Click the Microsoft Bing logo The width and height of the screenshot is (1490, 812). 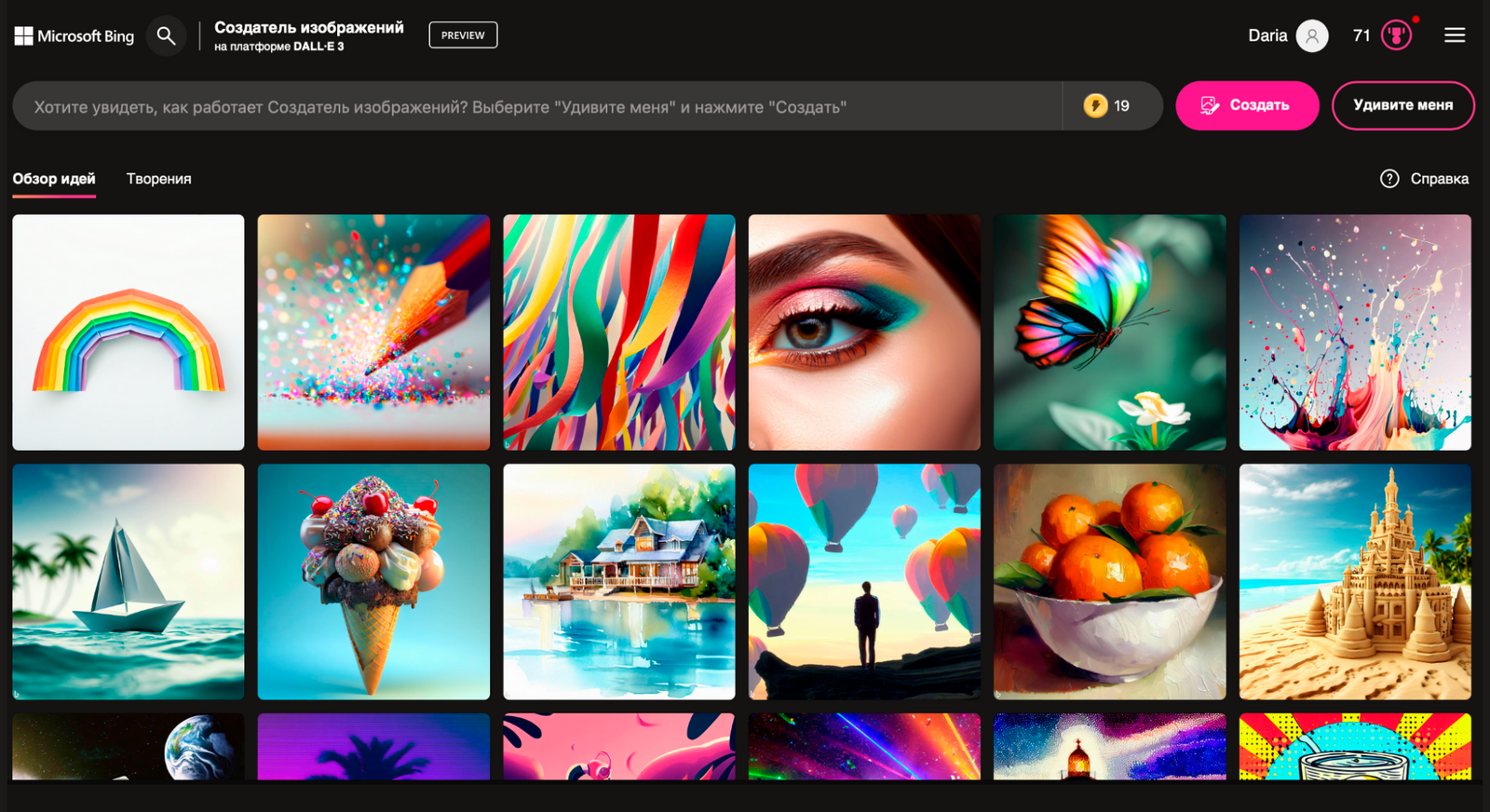click(74, 36)
